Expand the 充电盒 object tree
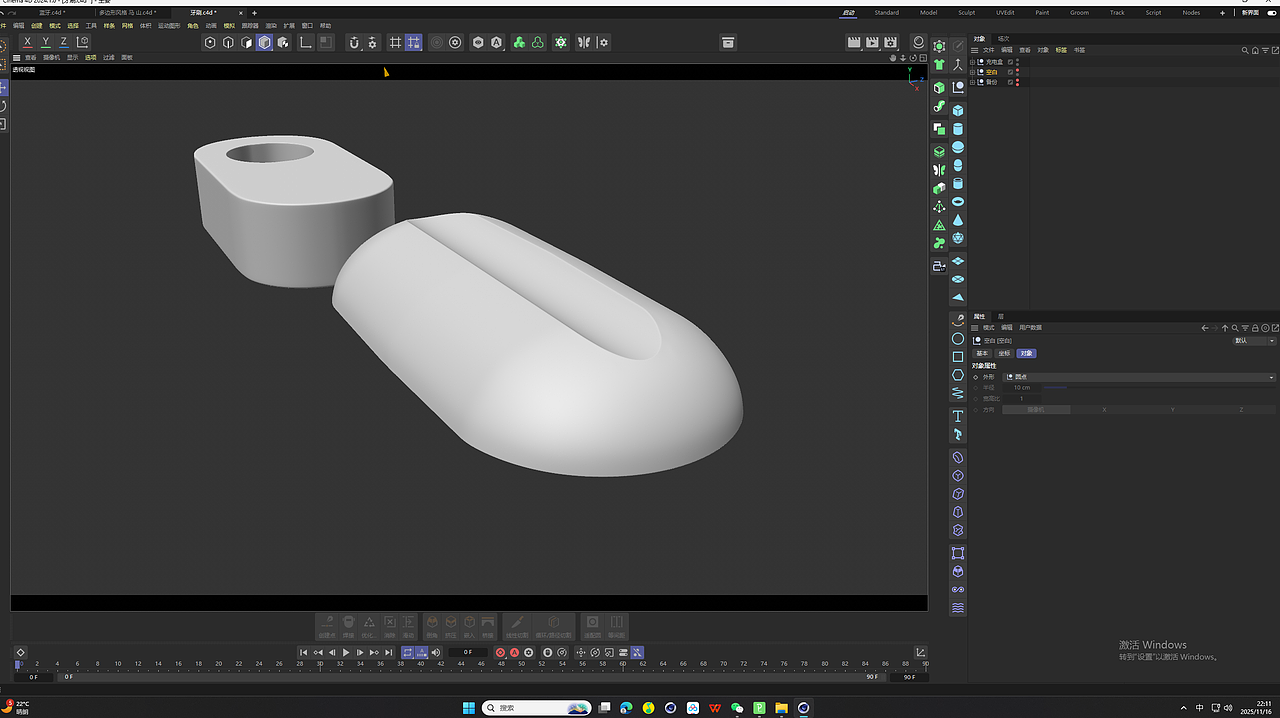This screenshot has height=718, width=1280. 973,62
